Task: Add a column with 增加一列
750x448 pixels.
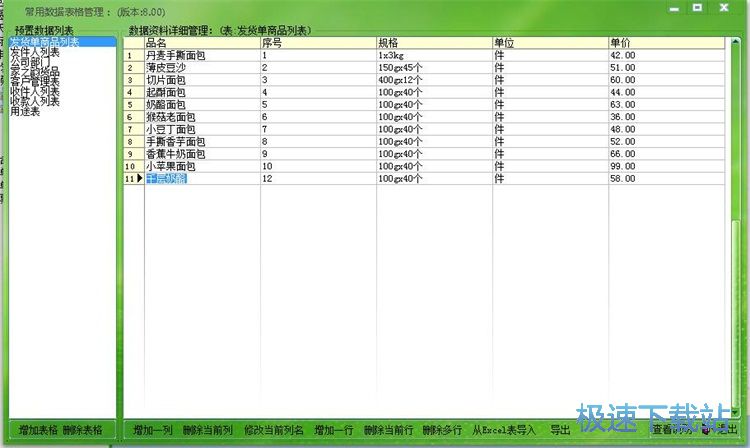Action: click(x=153, y=430)
